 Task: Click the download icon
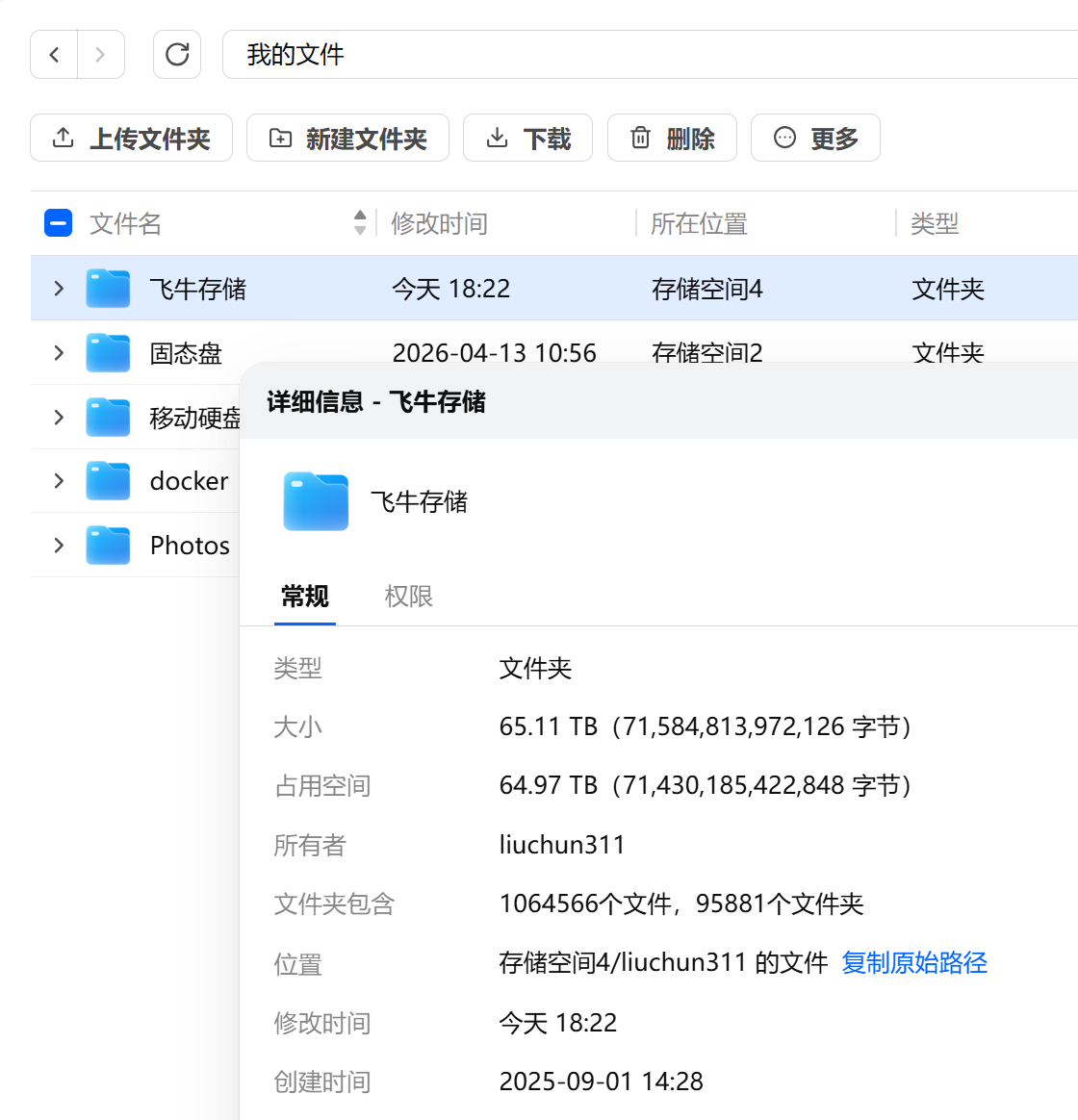pos(497,138)
